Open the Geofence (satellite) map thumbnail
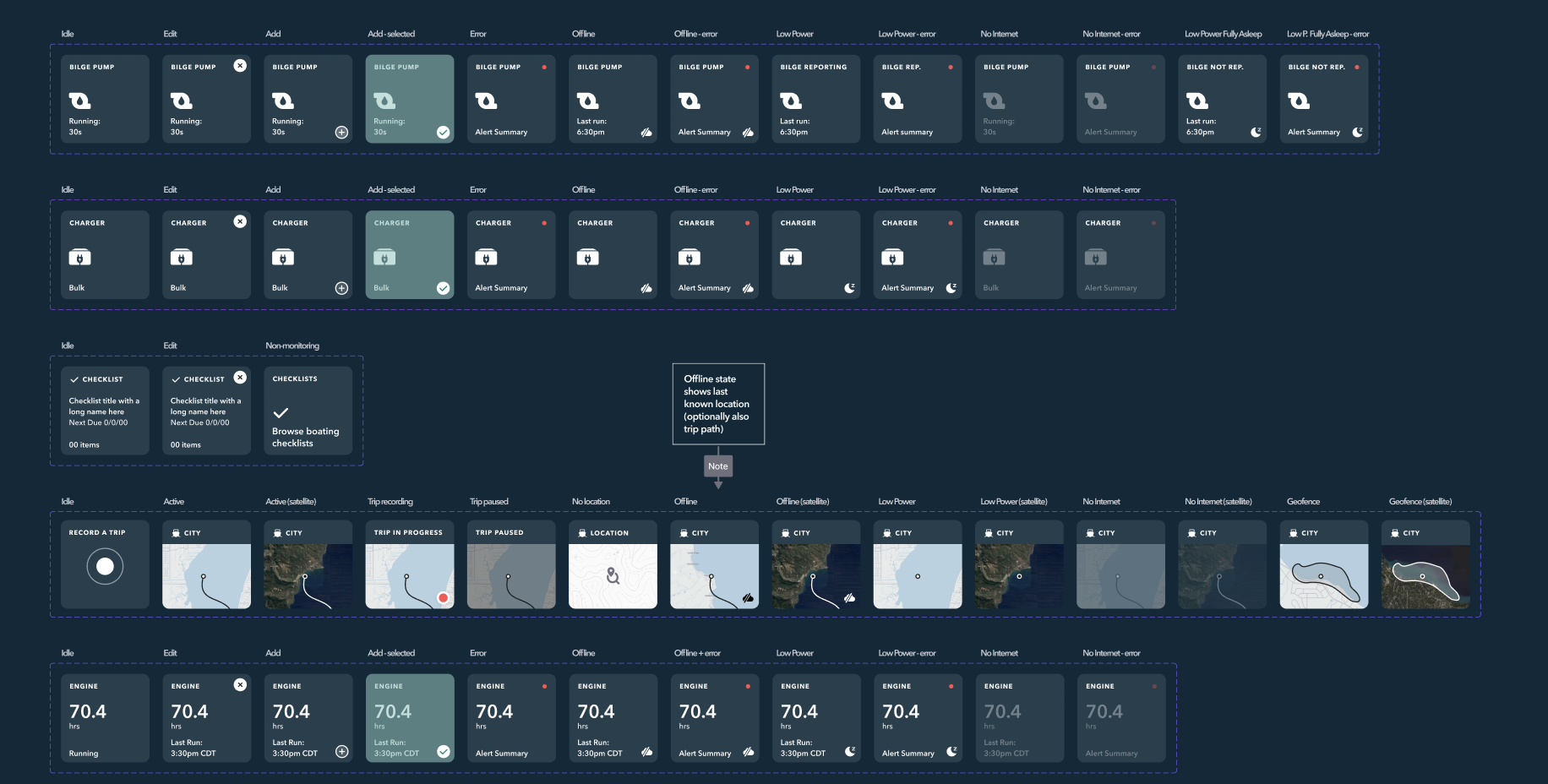 [x=1425, y=576]
